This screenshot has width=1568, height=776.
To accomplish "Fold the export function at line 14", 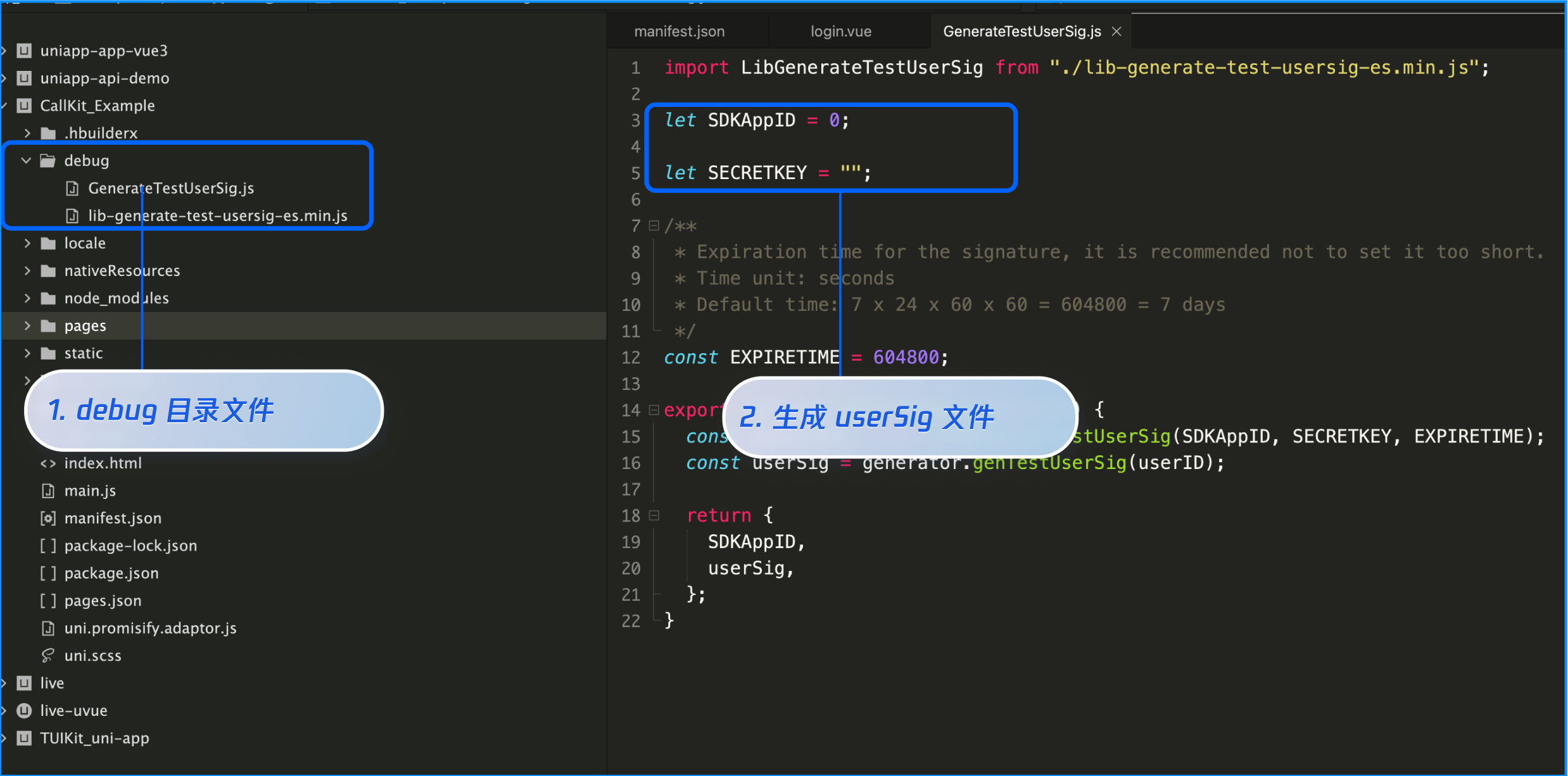I will [654, 410].
